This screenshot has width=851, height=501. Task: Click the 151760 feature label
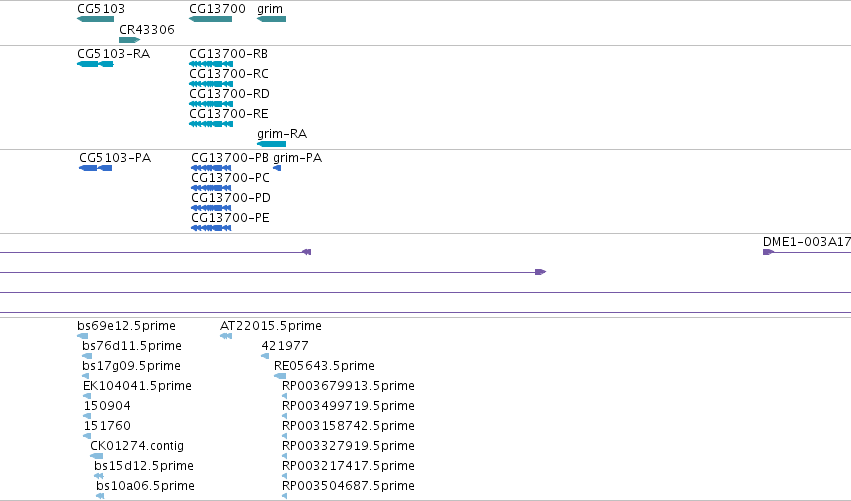pos(107,426)
